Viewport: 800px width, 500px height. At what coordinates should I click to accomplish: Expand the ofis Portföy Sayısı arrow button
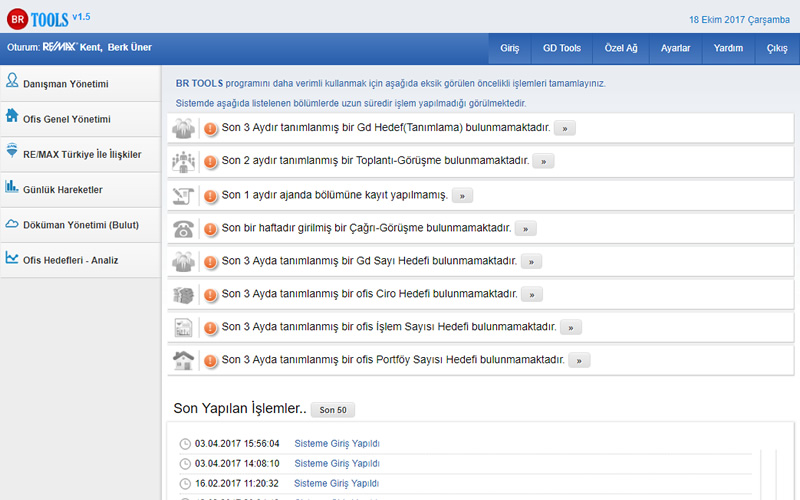click(579, 360)
